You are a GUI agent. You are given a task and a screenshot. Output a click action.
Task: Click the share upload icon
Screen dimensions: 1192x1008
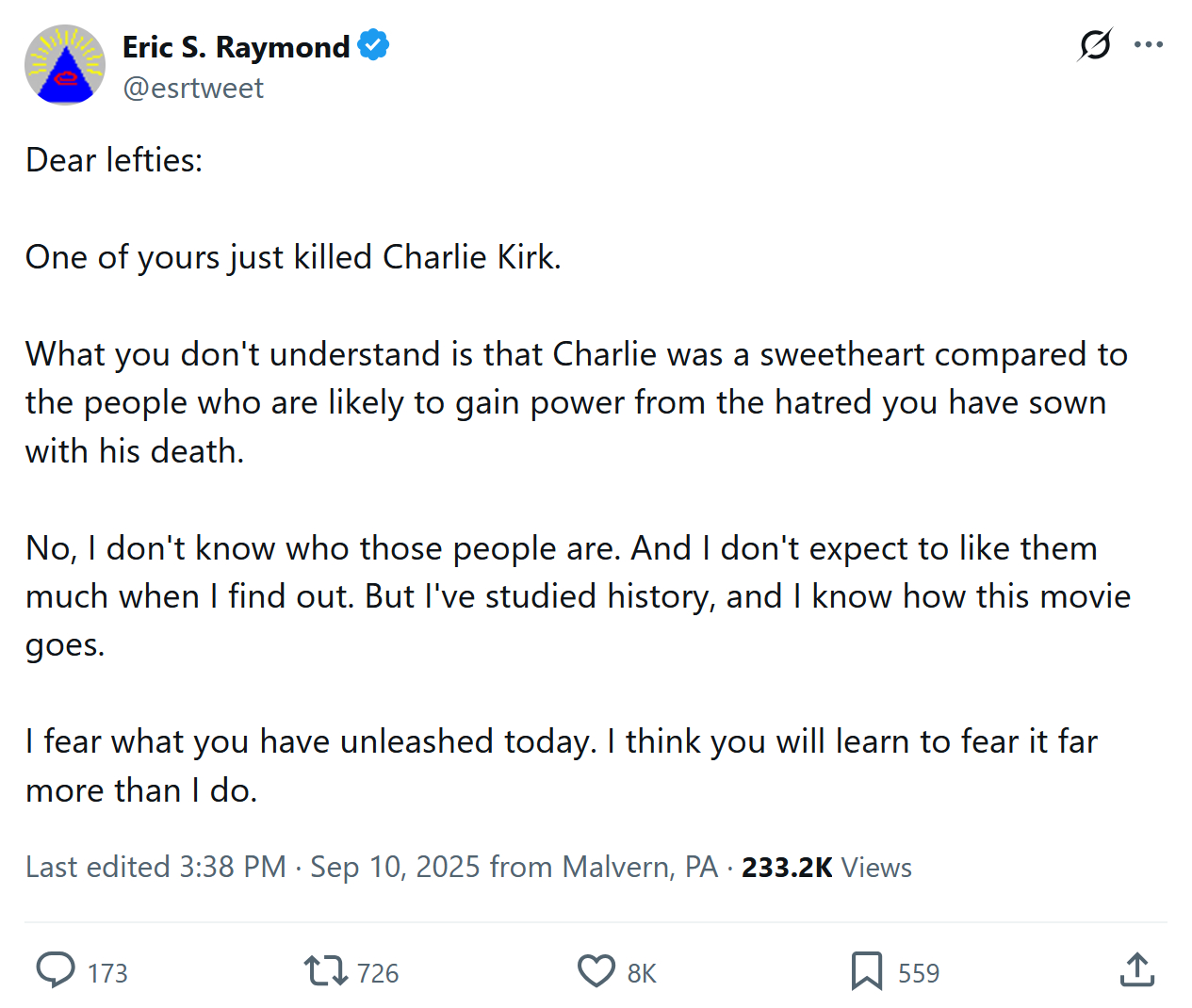1137,970
